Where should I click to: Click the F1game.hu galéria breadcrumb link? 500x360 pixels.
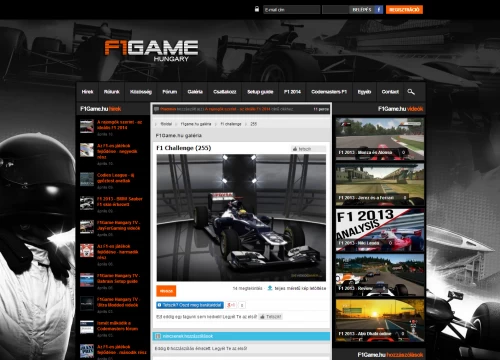(x=196, y=124)
